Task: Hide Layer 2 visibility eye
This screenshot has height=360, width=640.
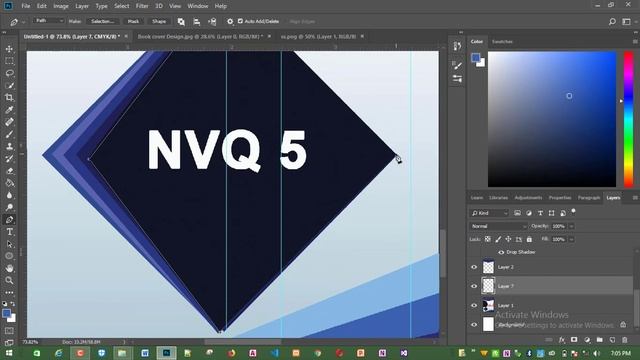Action: pos(474,267)
